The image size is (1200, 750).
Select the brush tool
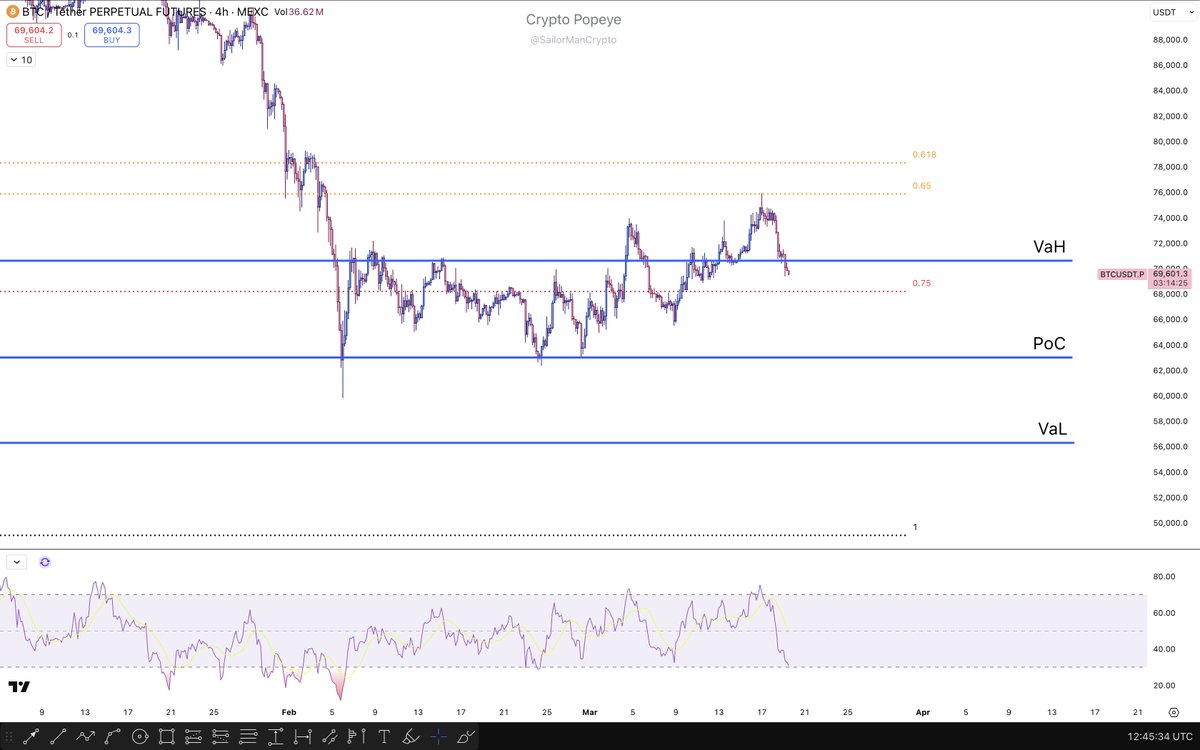(x=465, y=737)
